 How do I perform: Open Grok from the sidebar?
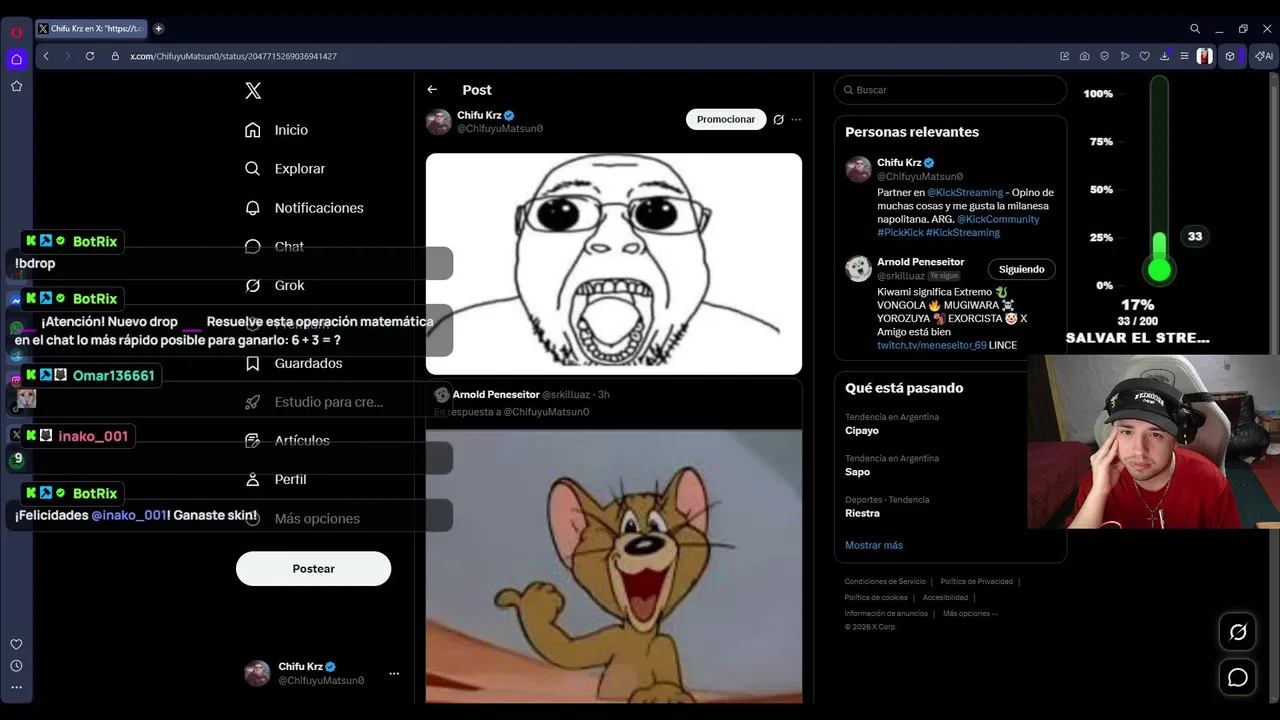(275, 285)
